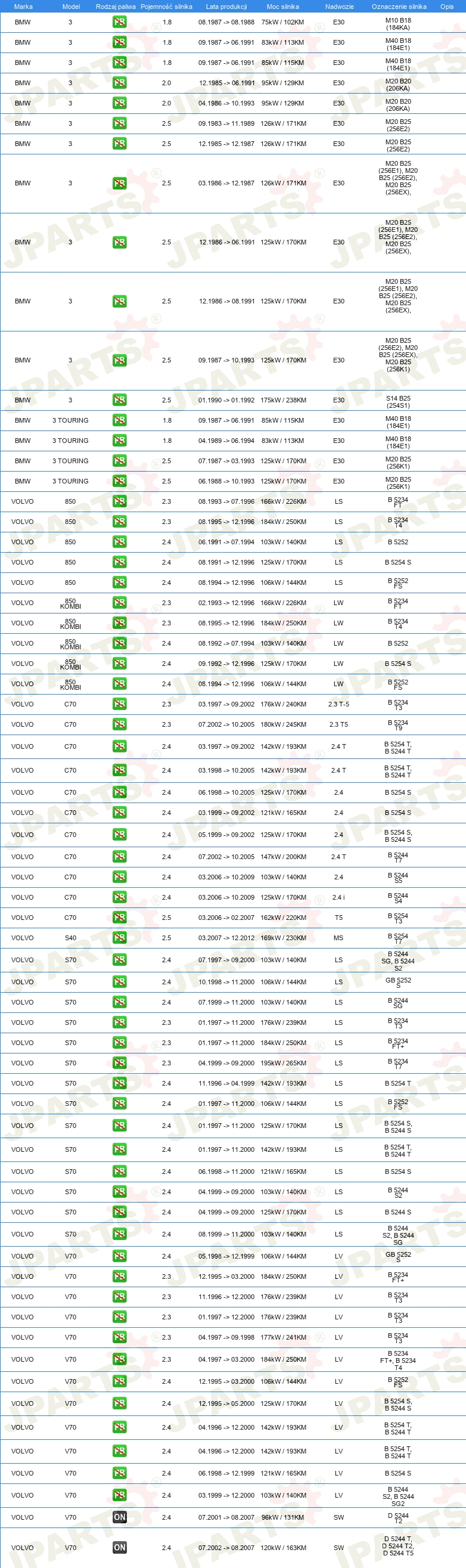
Task: Click the Oznaczenie silnika column header
Action: [x=399, y=7]
